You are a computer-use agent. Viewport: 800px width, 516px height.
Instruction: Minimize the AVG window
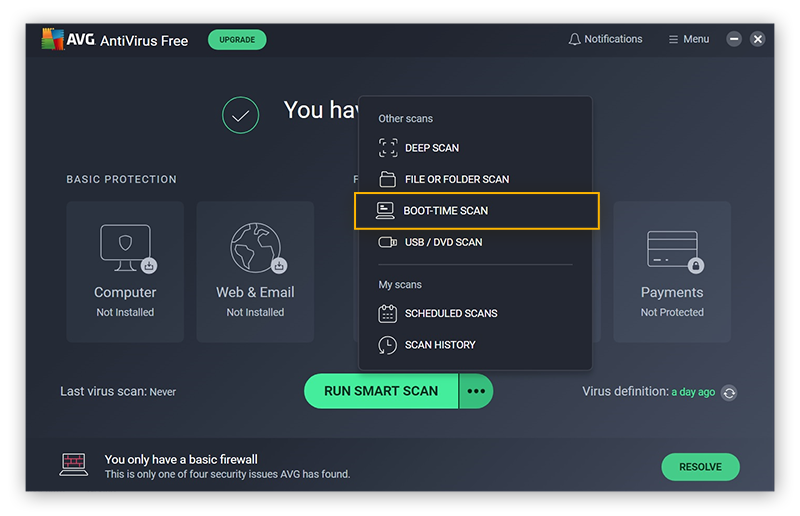click(x=734, y=39)
